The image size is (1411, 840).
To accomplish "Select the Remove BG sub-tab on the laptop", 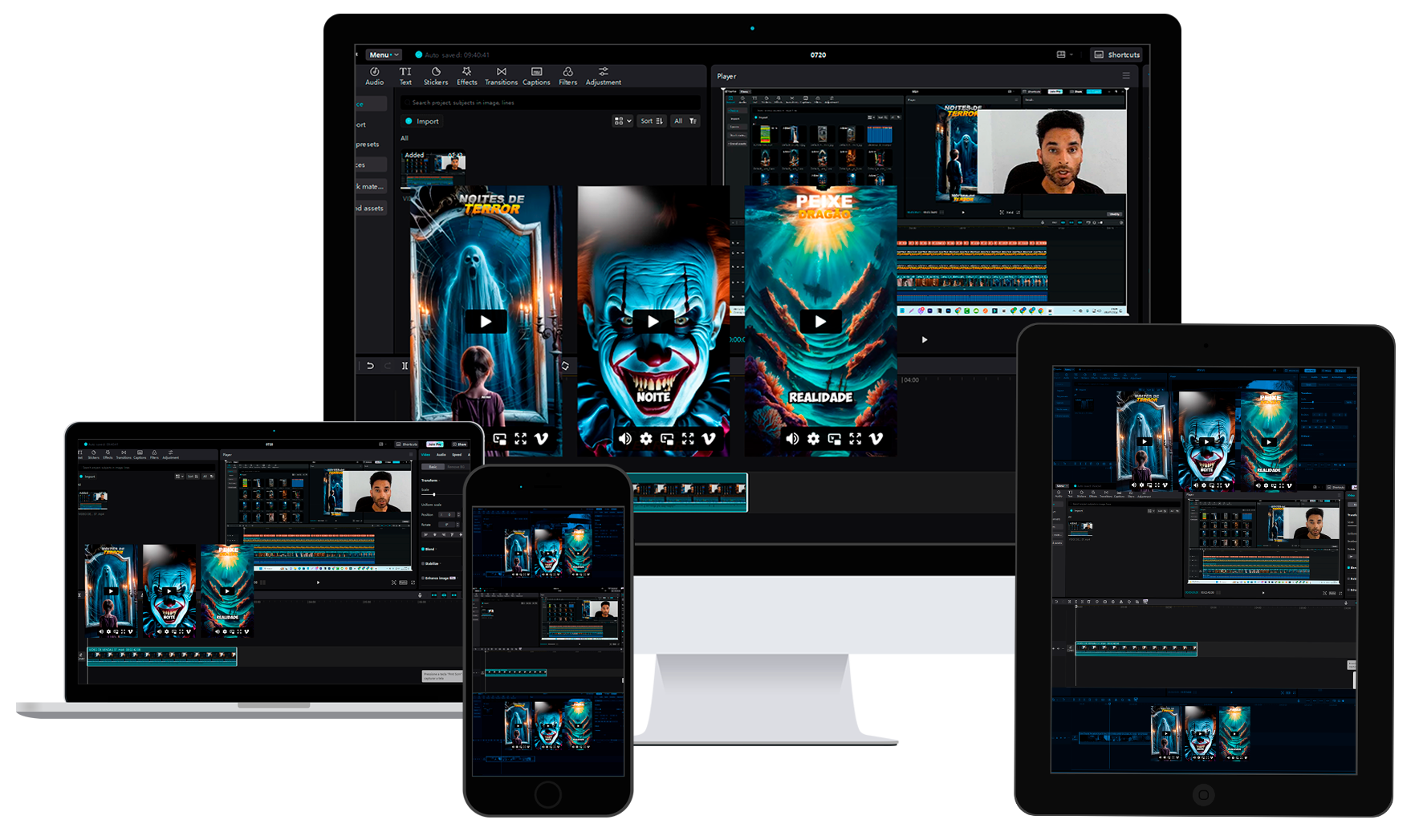I will [x=455, y=466].
